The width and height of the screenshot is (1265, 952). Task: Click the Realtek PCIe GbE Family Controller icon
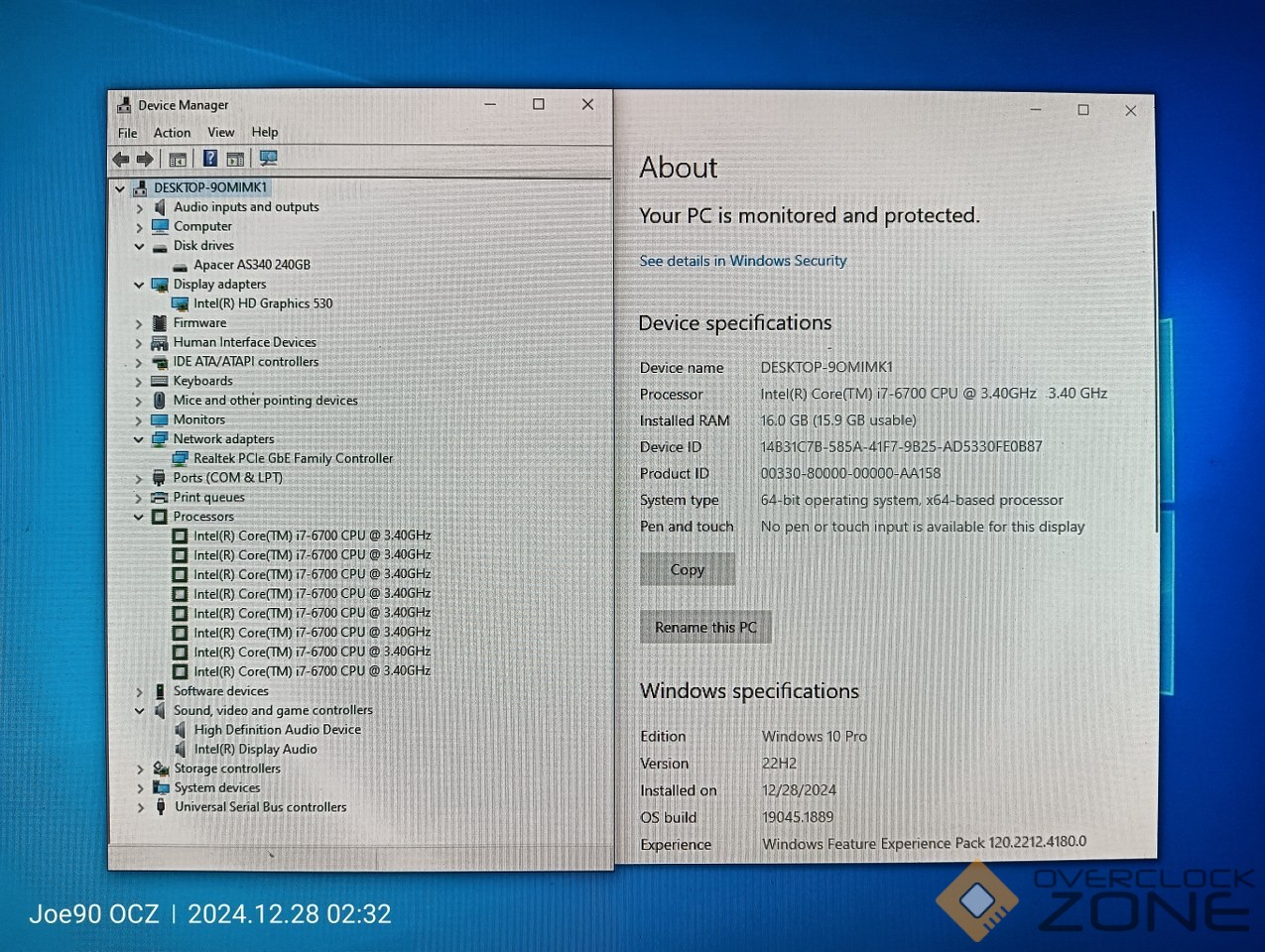tap(180, 459)
